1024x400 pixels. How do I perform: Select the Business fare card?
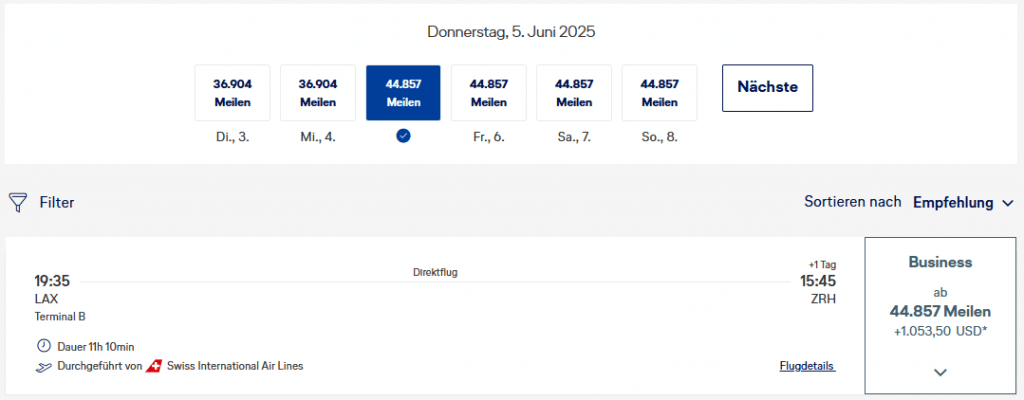pyautogui.click(x=939, y=300)
